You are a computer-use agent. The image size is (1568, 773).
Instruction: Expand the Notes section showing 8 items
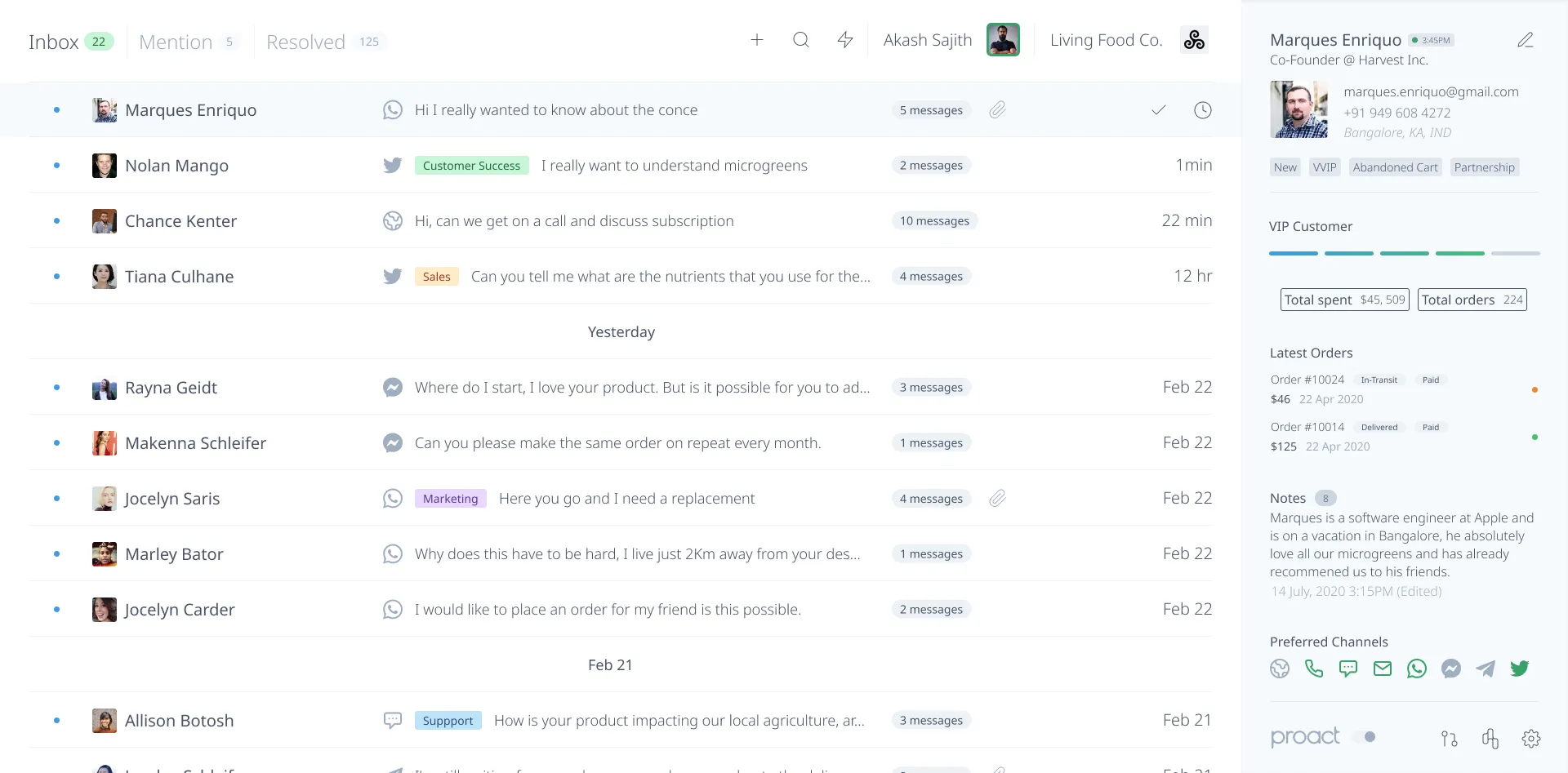pyautogui.click(x=1325, y=498)
